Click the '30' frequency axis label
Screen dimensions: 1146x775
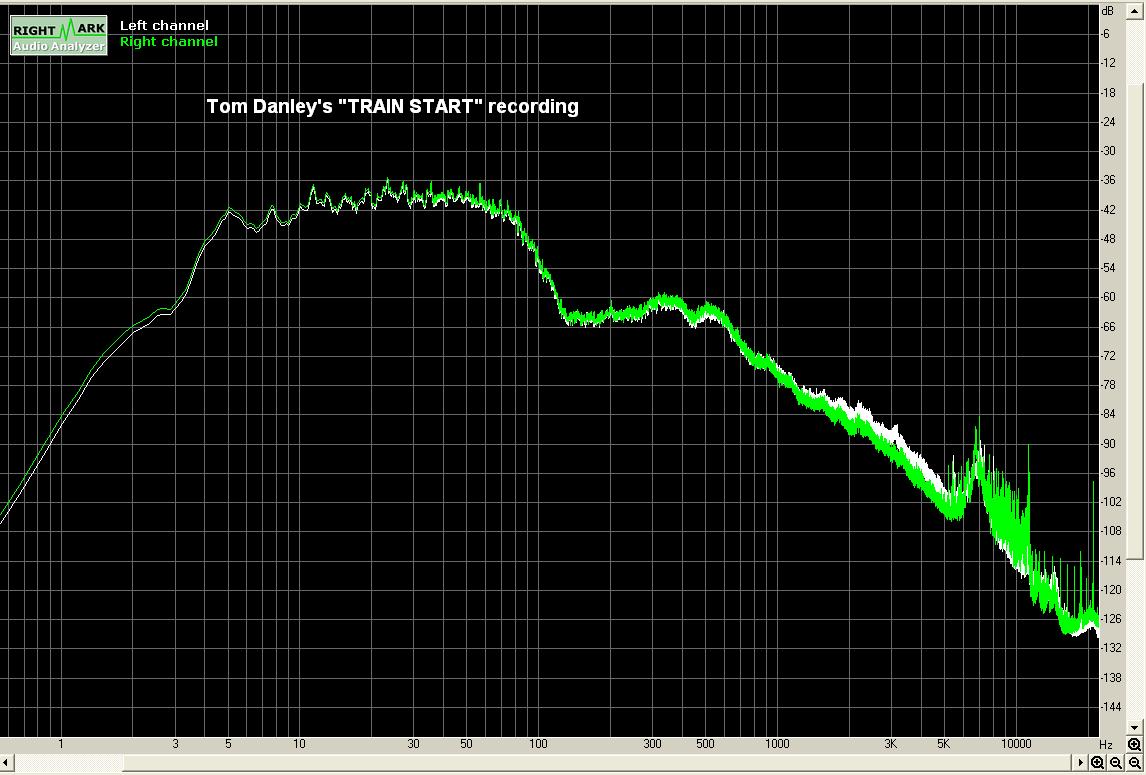point(413,744)
